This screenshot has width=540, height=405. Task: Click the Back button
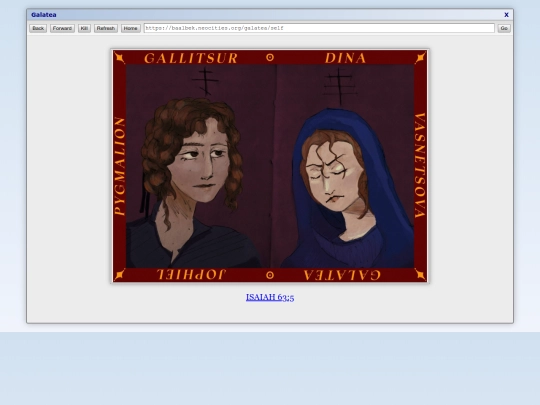pos(38,28)
